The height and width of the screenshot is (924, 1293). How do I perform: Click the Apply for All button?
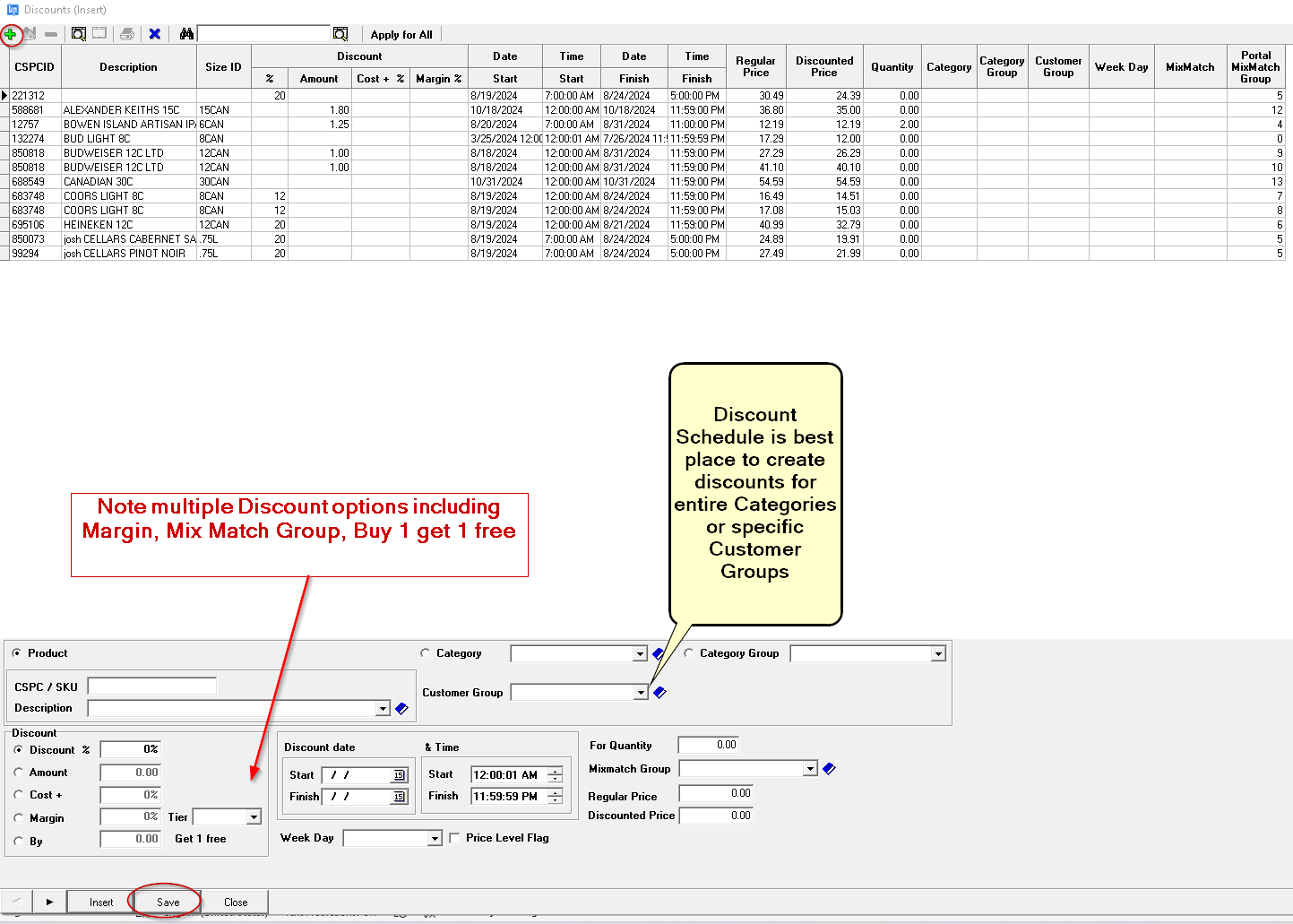pos(401,35)
